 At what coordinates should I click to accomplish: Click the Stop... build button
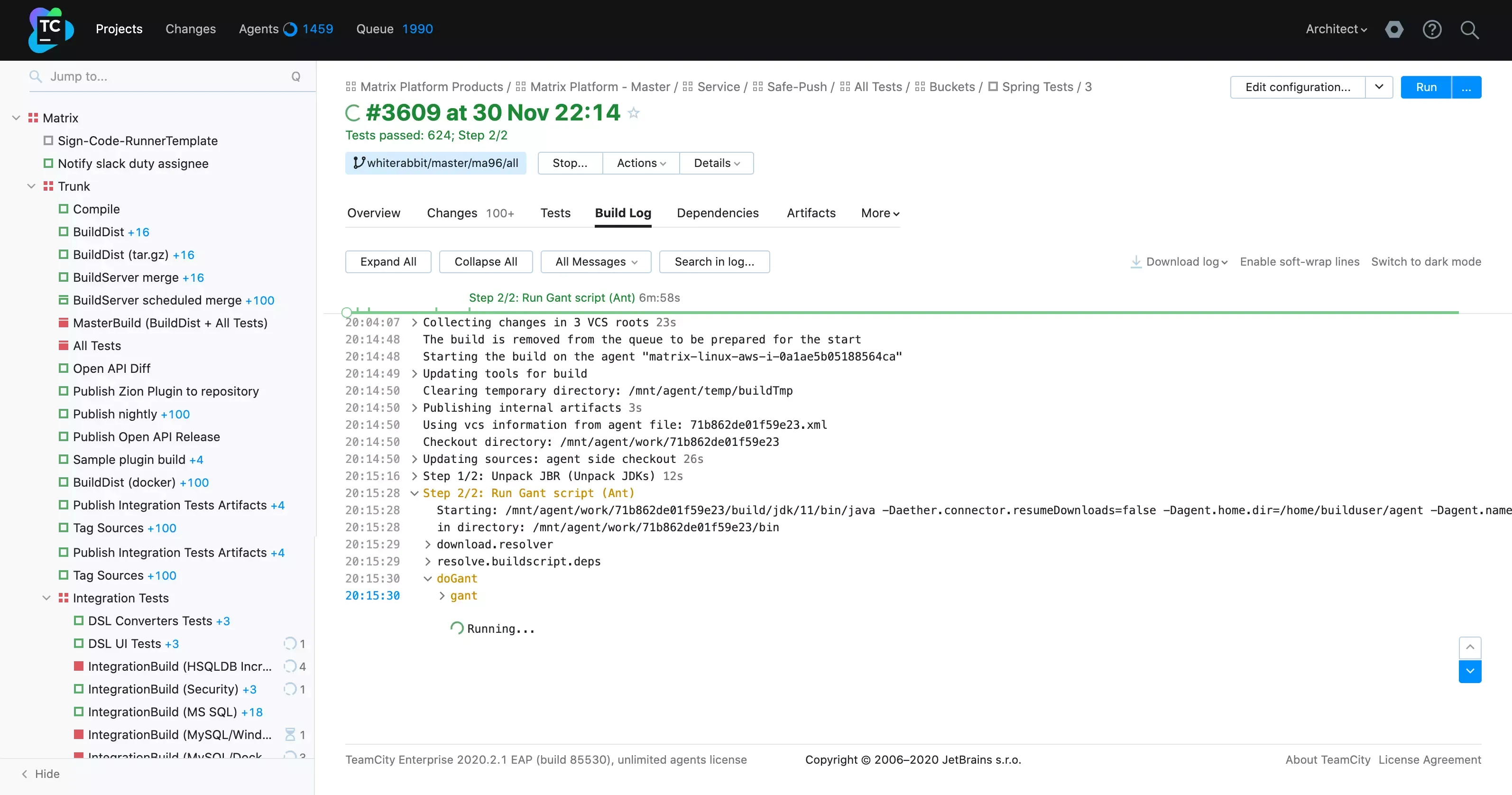point(569,163)
